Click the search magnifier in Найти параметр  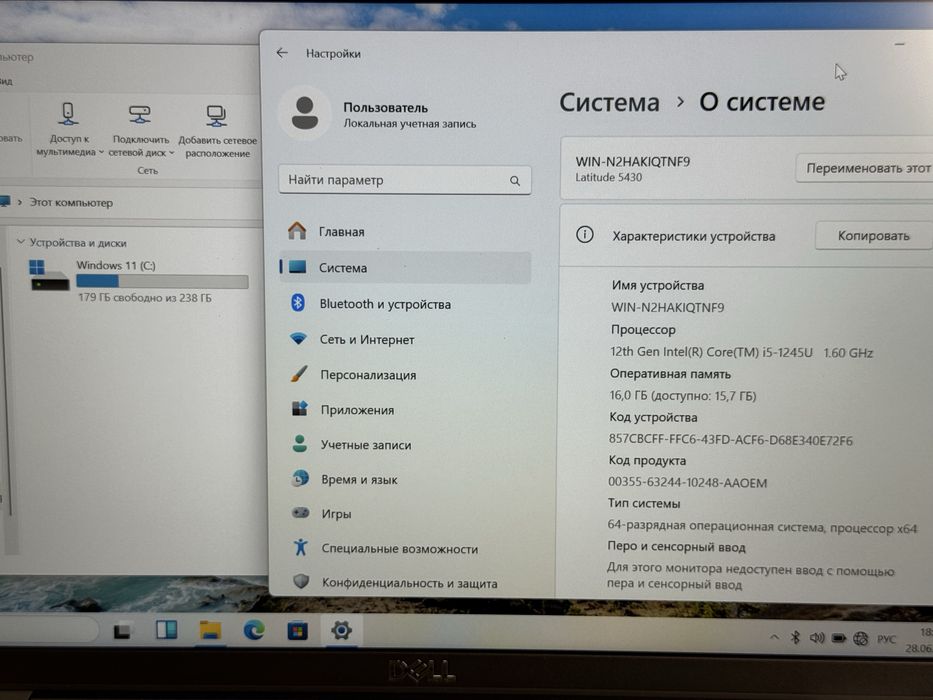515,181
